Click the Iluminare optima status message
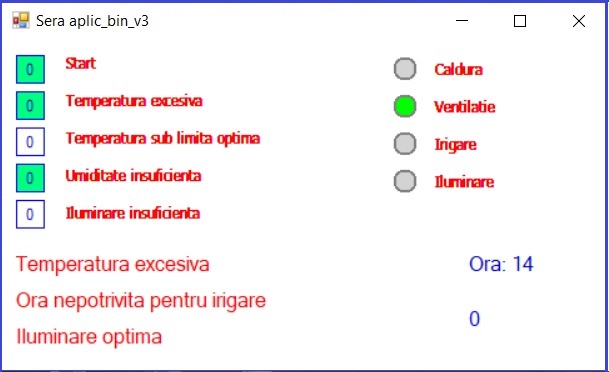Screen dimensions: 609x372 pyautogui.click(x=89, y=337)
